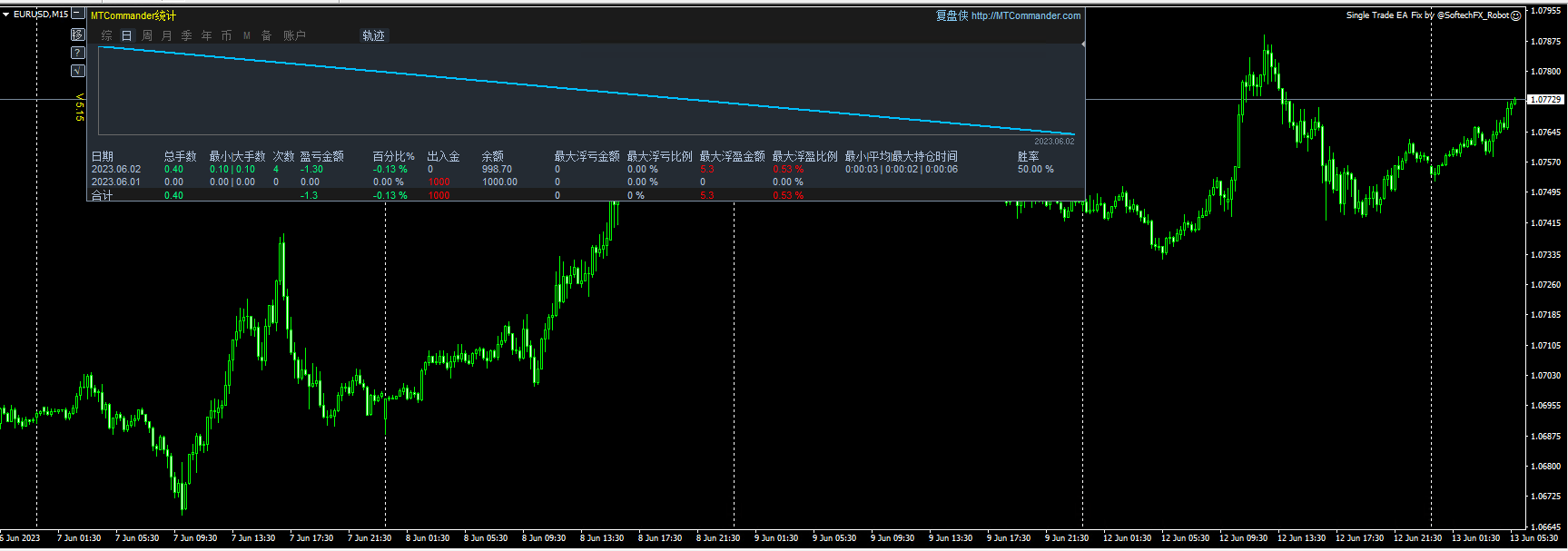Click the 0:00:03 | 0:00:02 | 0:00:06 holding time
This screenshot has width=1568, height=551.
tap(902, 169)
